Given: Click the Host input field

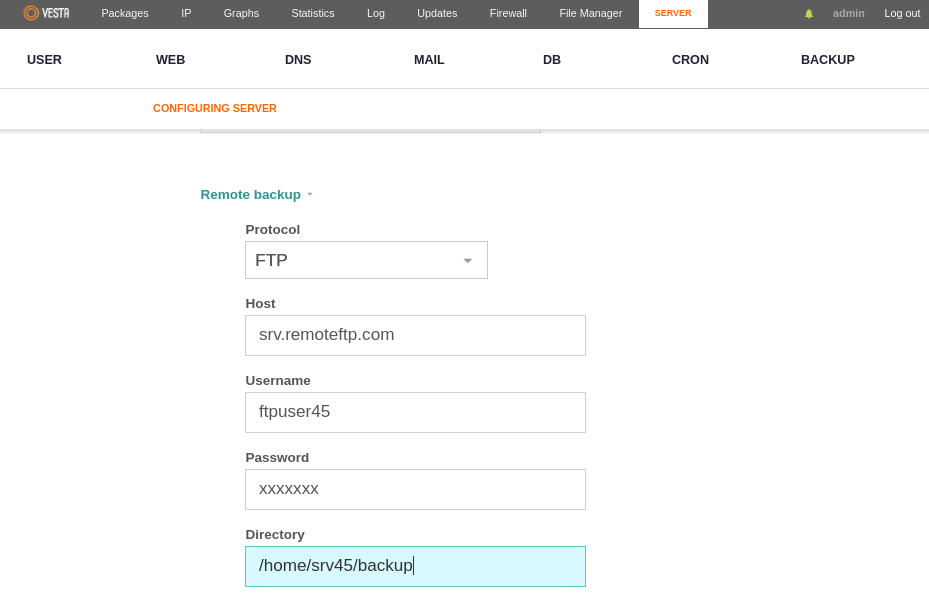Looking at the screenshot, I should [x=415, y=335].
